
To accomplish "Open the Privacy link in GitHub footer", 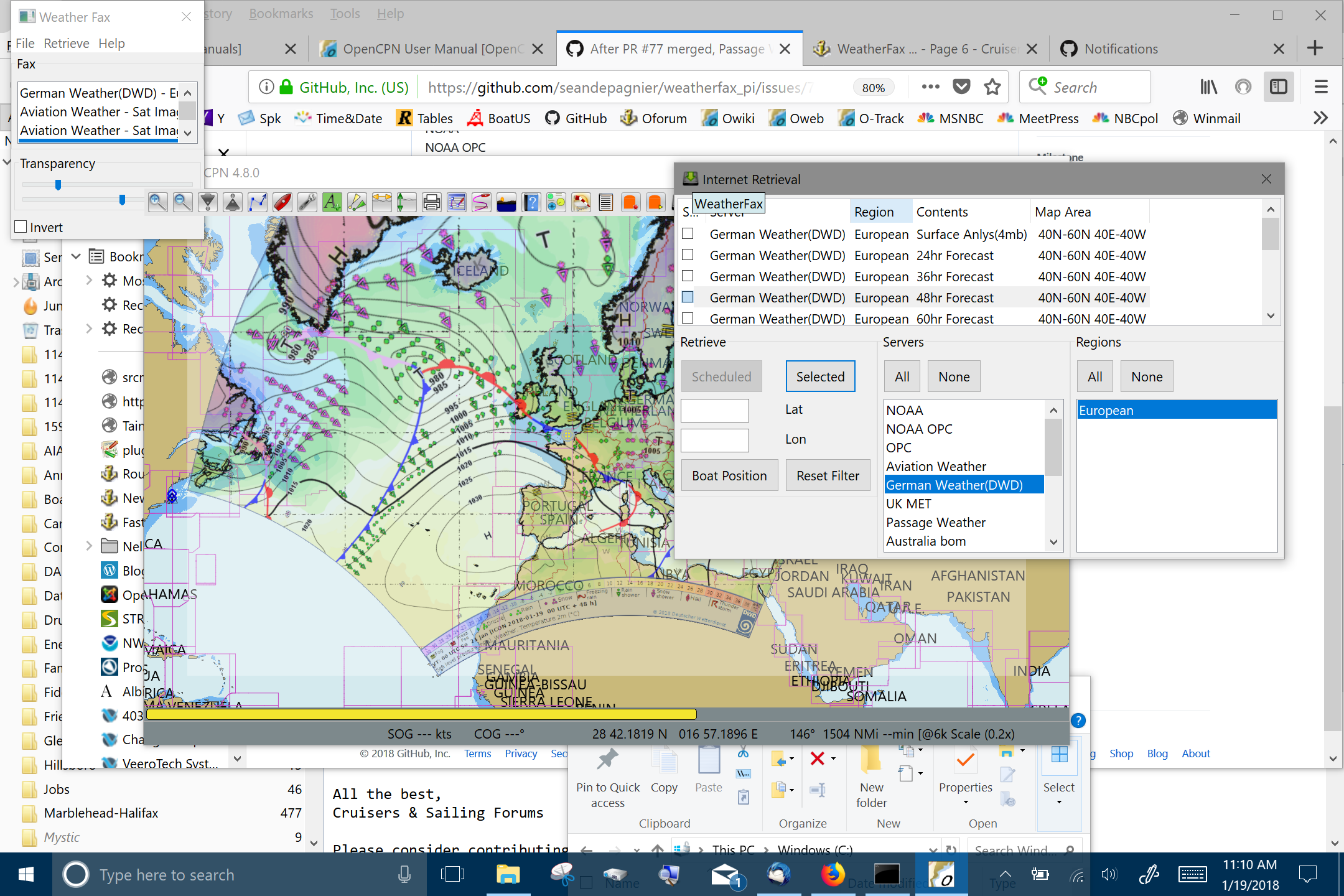I will (x=521, y=754).
